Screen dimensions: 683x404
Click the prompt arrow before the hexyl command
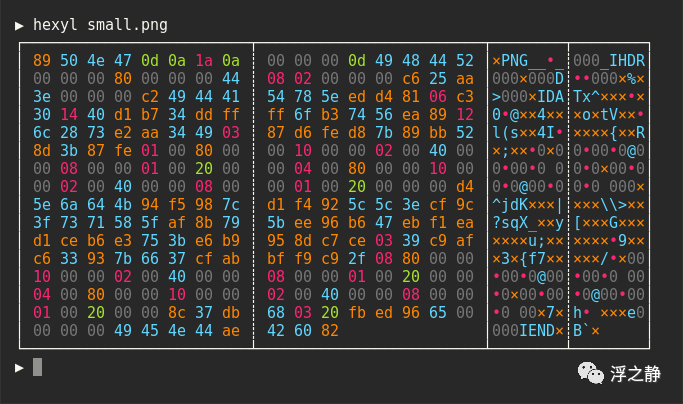(19, 26)
